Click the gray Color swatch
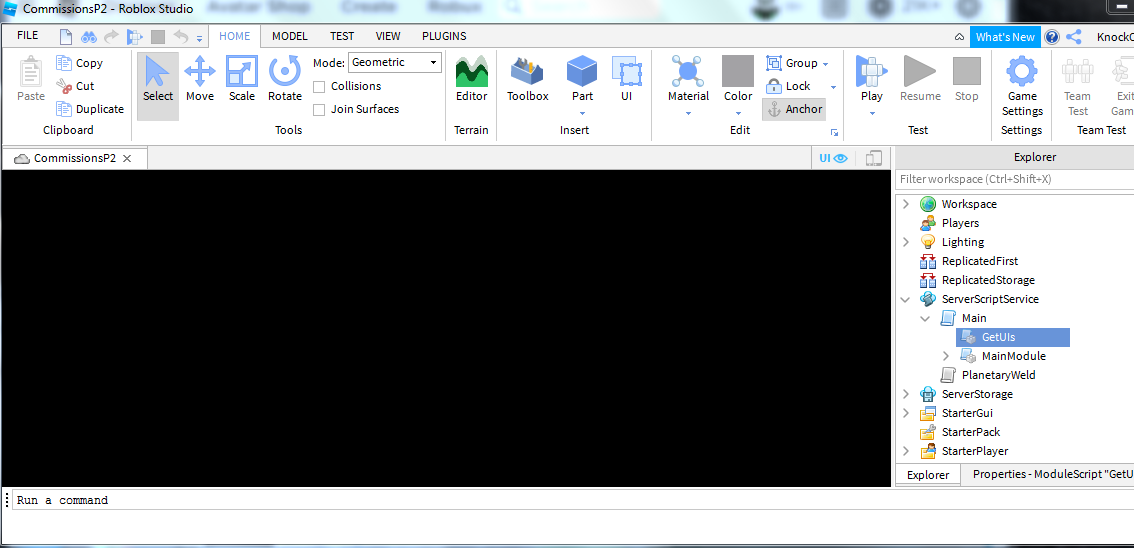 738,70
